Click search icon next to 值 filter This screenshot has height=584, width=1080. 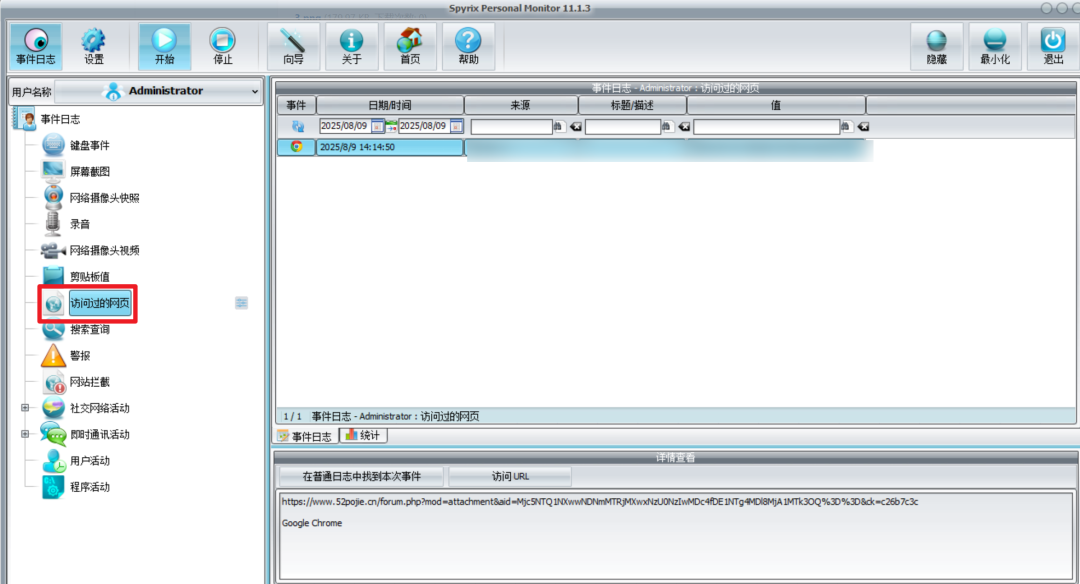click(847, 126)
